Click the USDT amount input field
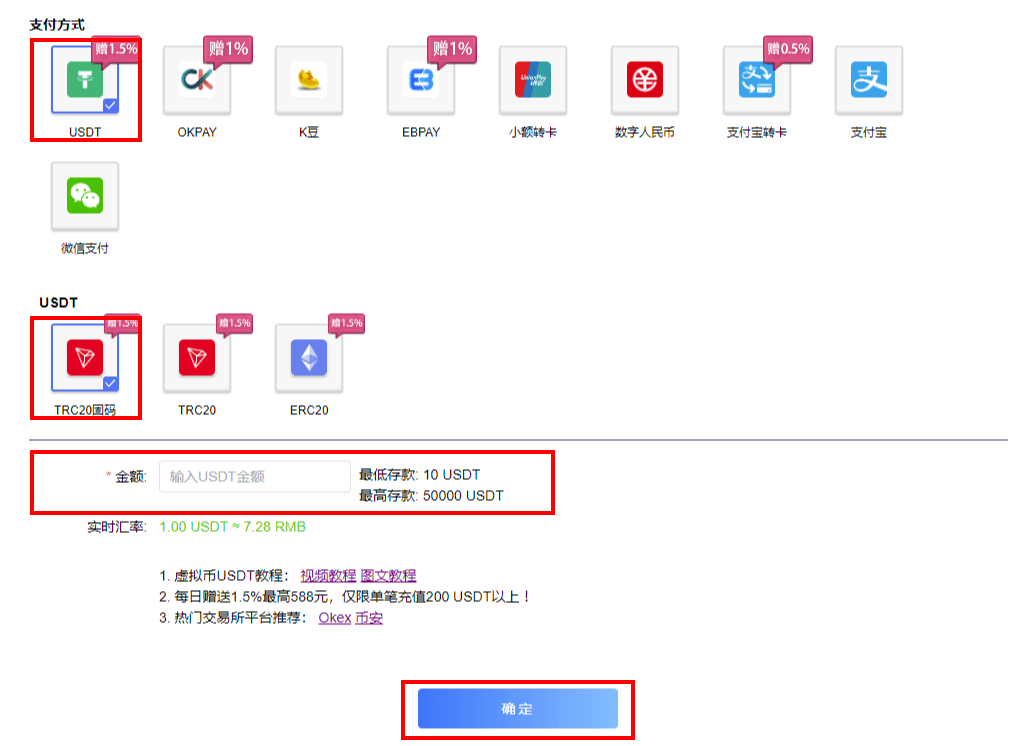Image resolution: width=1035 pixels, height=746 pixels. 254,477
